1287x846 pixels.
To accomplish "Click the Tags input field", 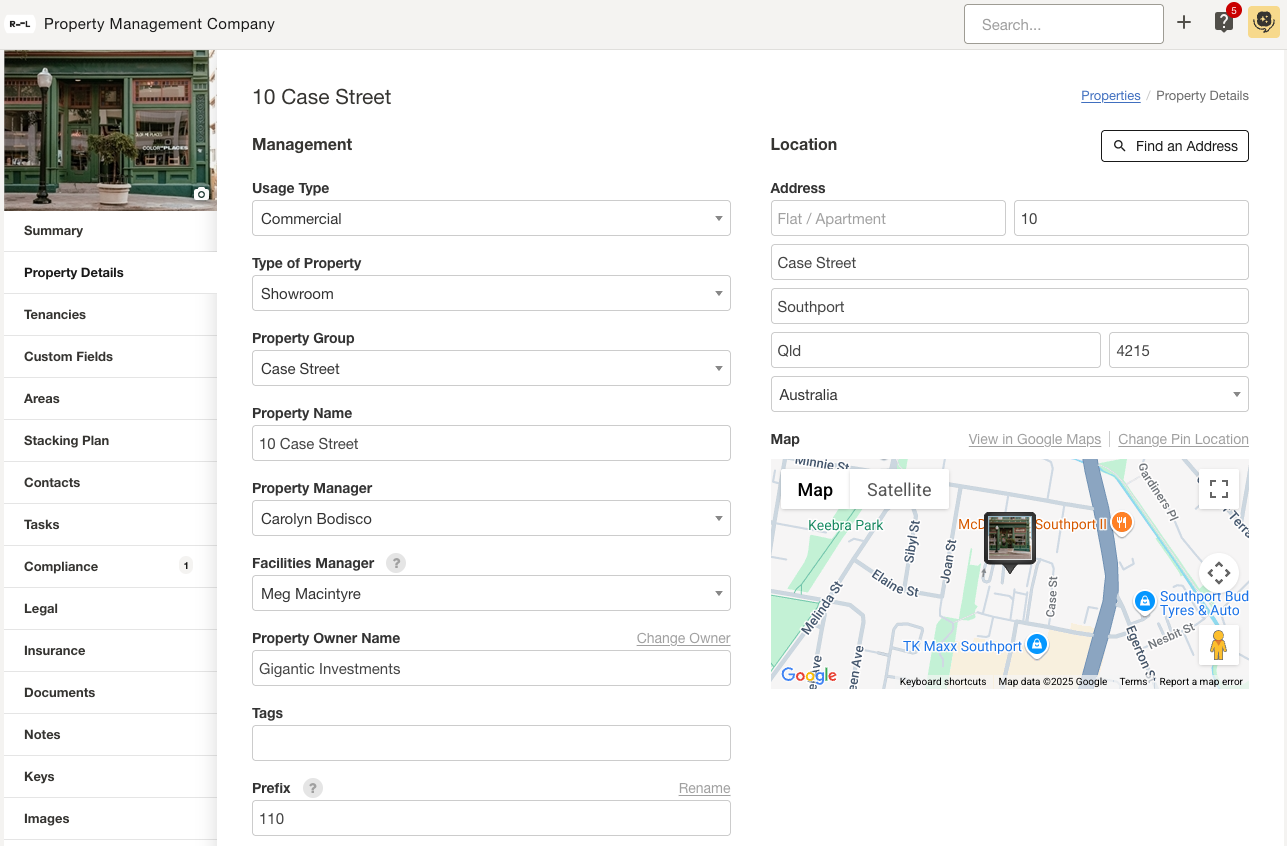I will [x=491, y=743].
